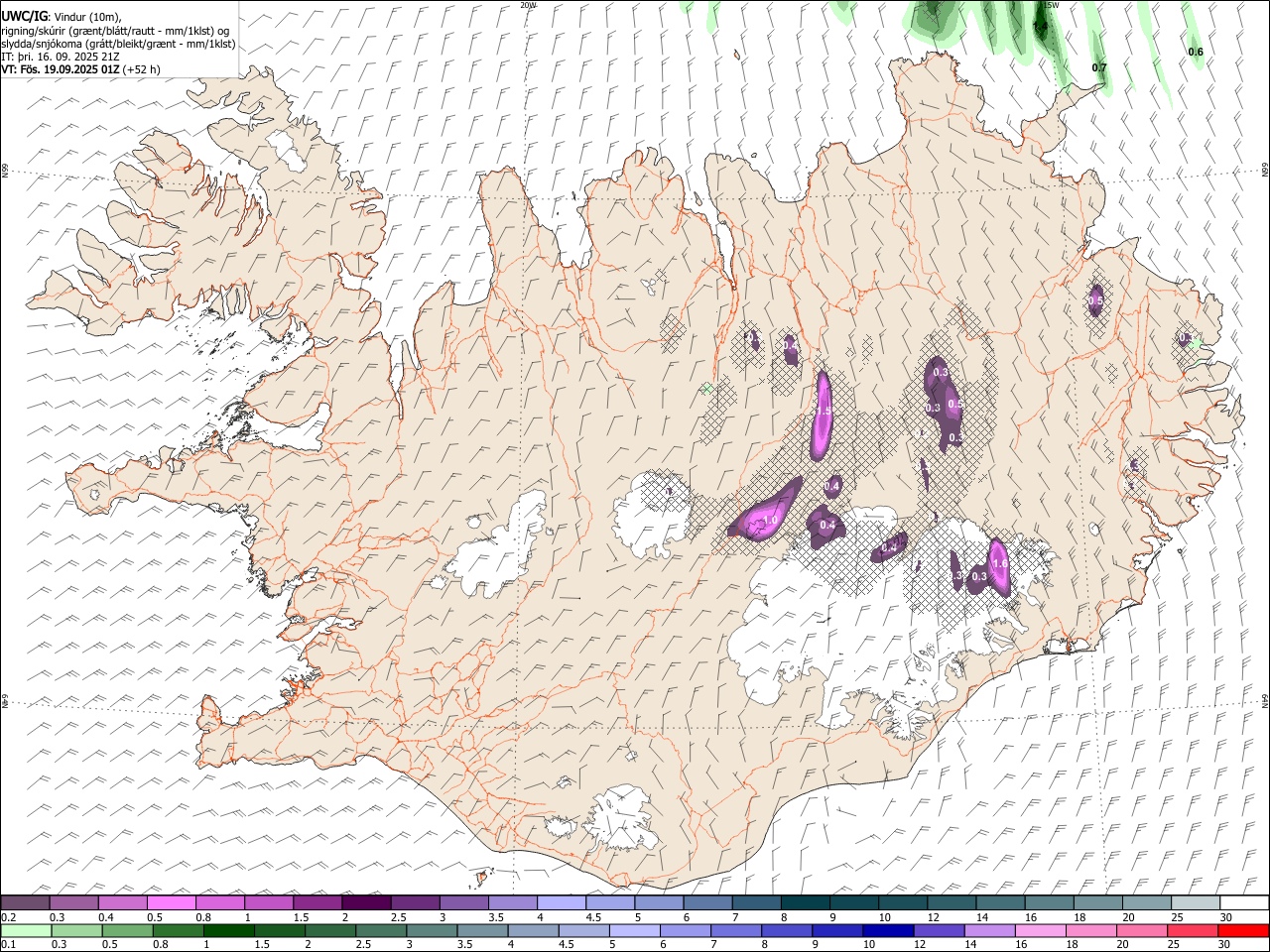Choose the light pink 16 swatch in lower legend row

point(1039,931)
